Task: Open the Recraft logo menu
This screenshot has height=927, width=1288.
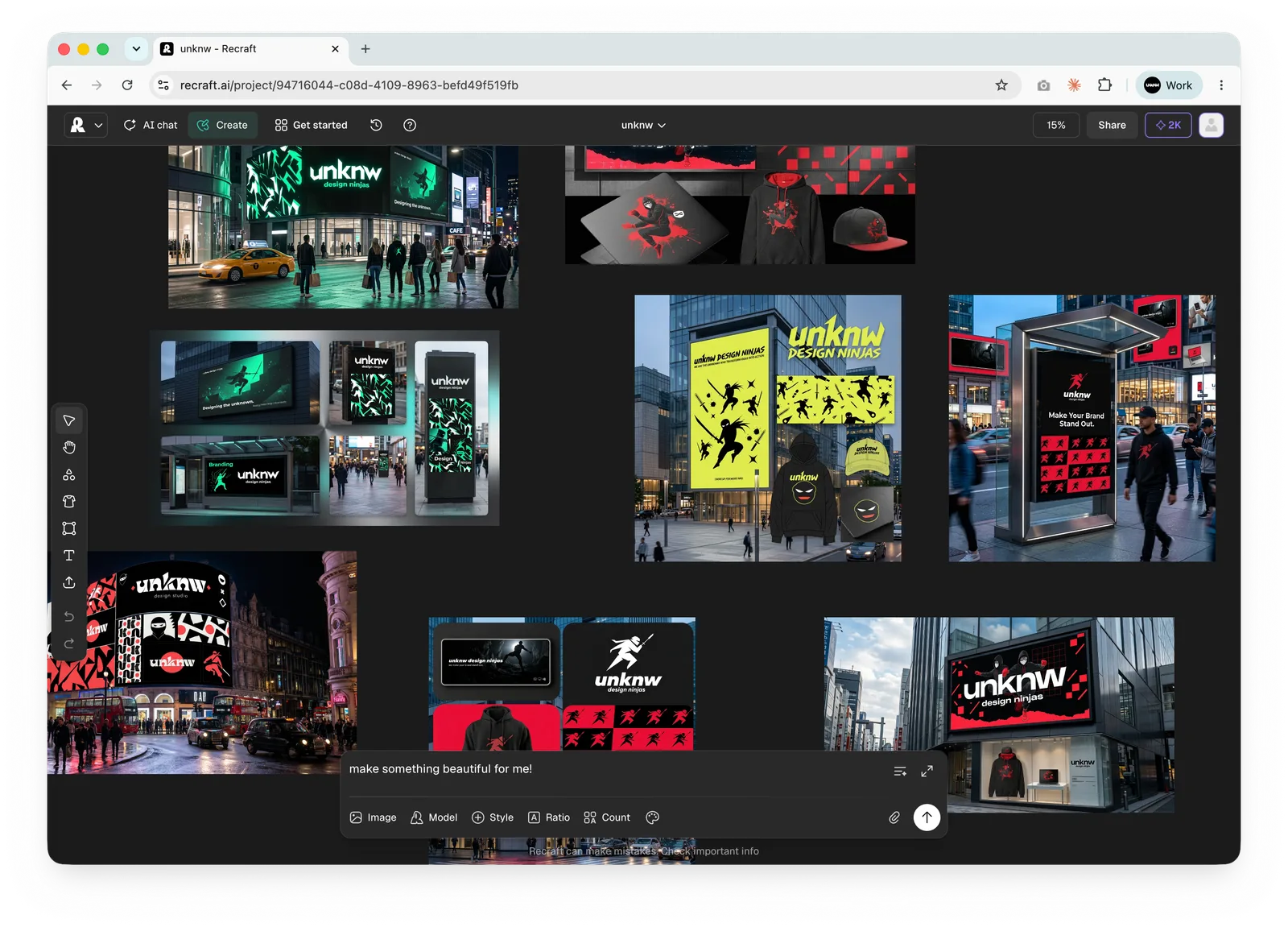Action: [x=85, y=125]
